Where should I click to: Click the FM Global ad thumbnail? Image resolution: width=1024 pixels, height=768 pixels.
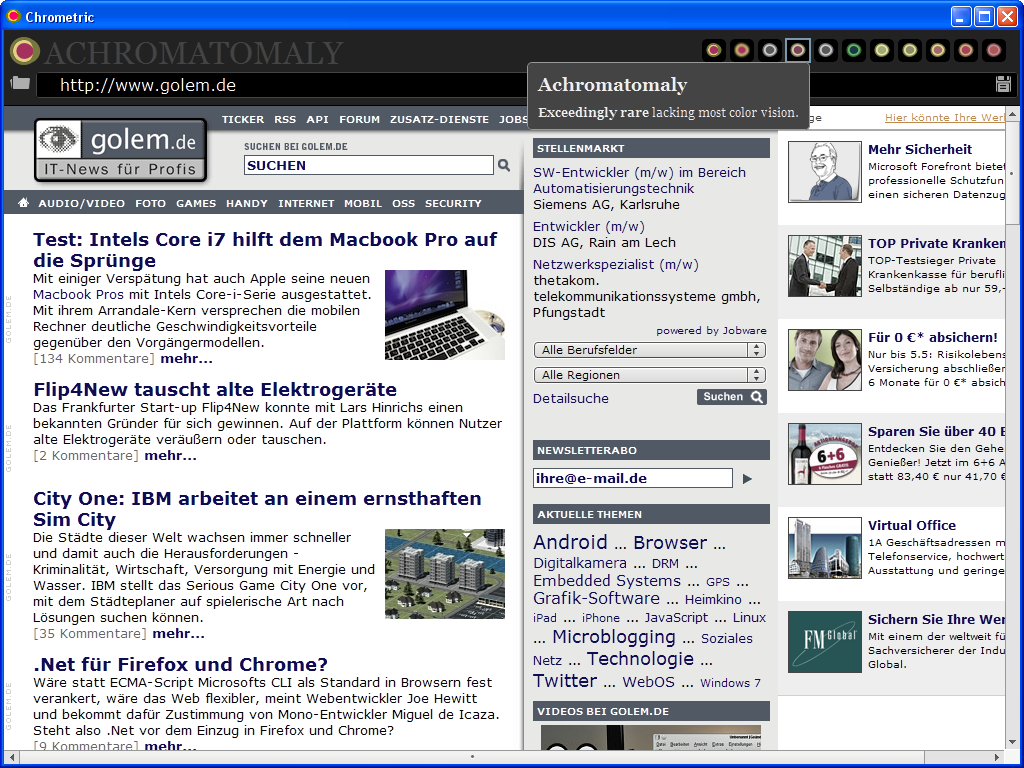pos(825,642)
